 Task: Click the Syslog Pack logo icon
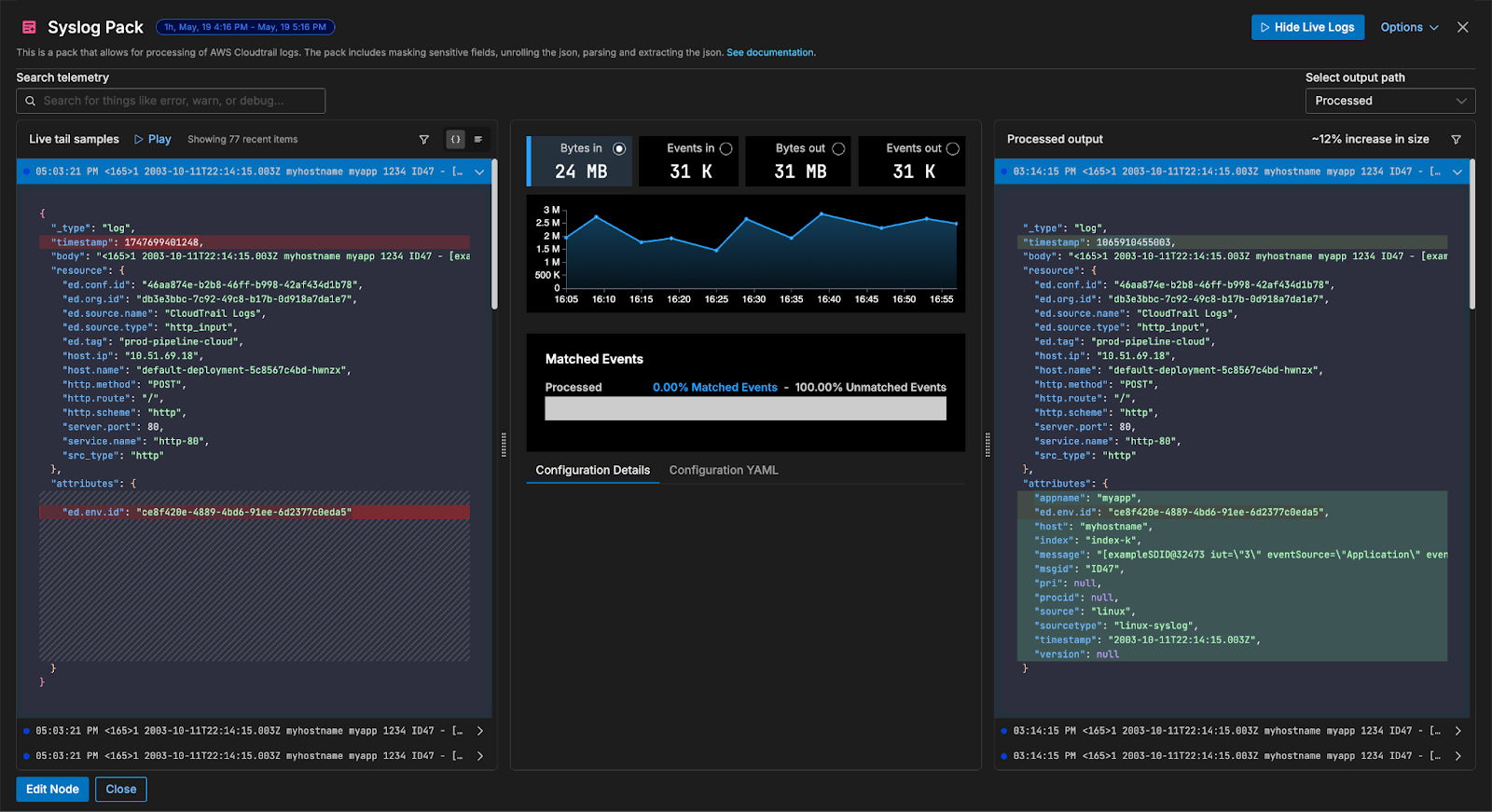point(29,27)
